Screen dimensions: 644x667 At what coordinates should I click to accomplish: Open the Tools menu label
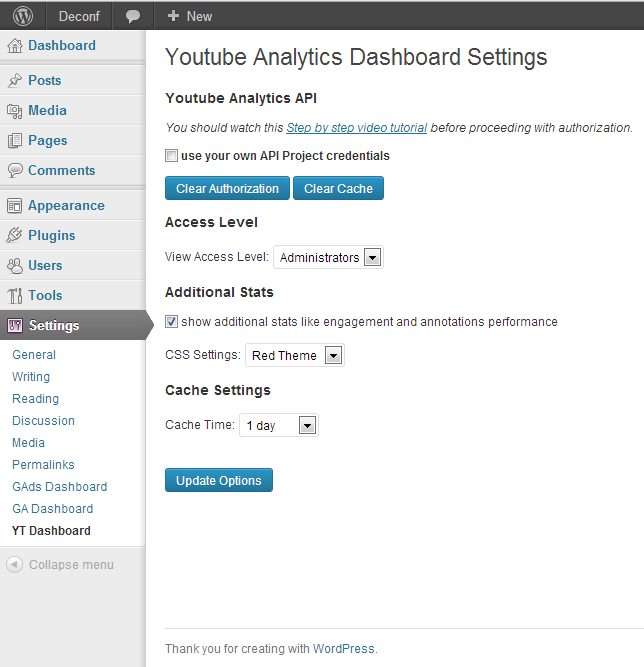(45, 295)
